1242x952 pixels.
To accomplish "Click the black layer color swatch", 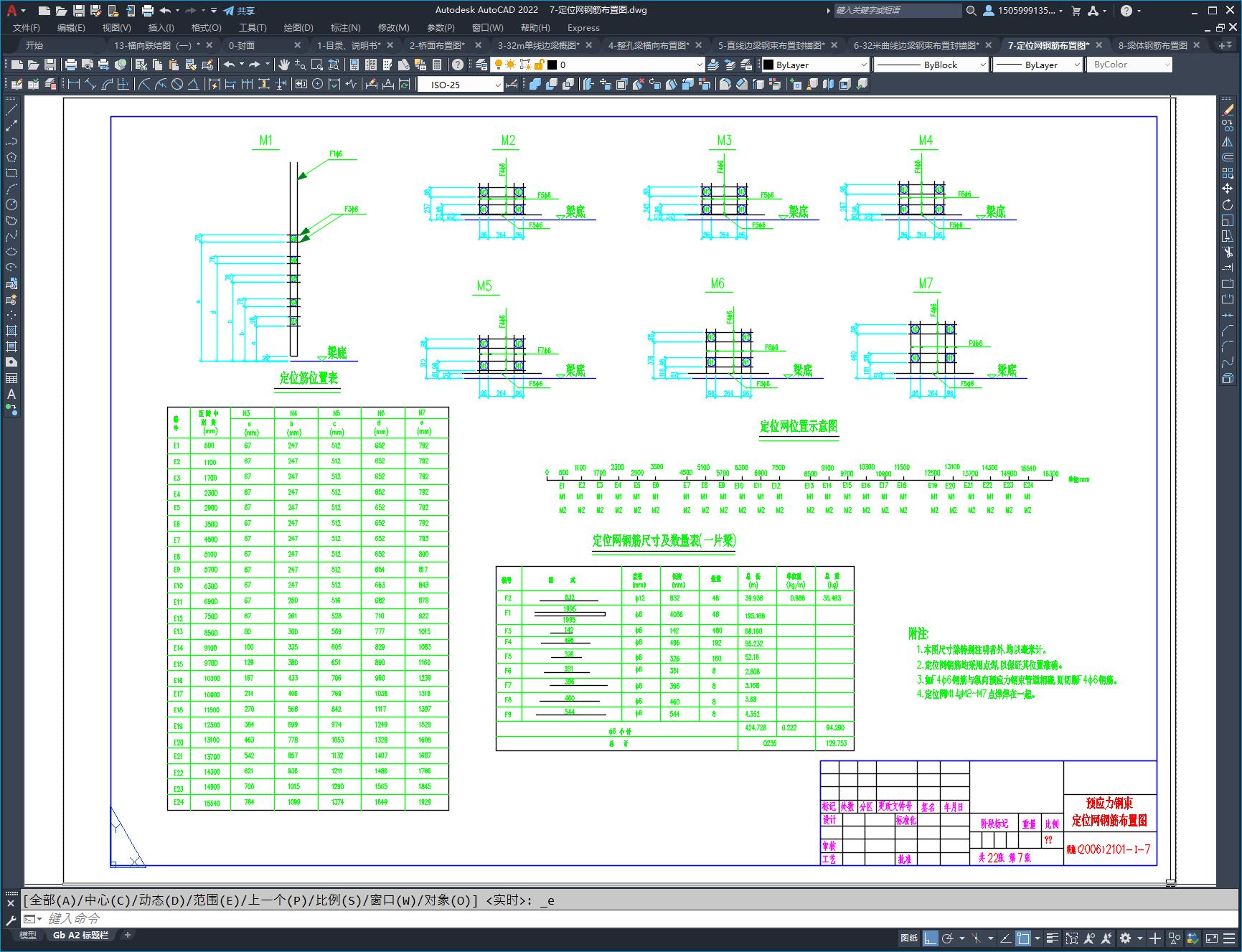I will pos(552,65).
